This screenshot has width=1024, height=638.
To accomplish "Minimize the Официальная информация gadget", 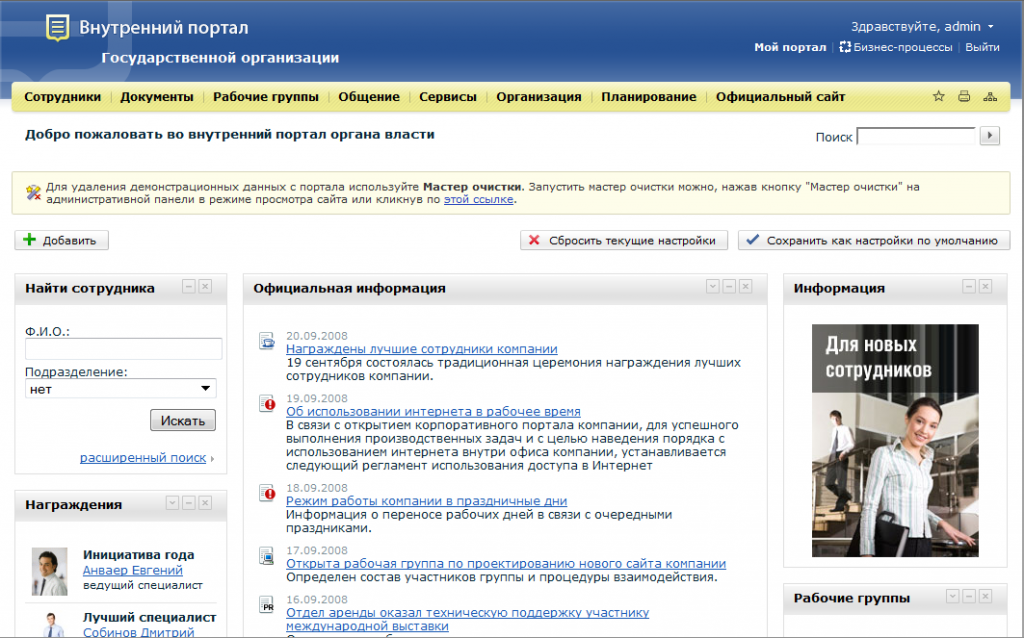I will click(x=730, y=287).
